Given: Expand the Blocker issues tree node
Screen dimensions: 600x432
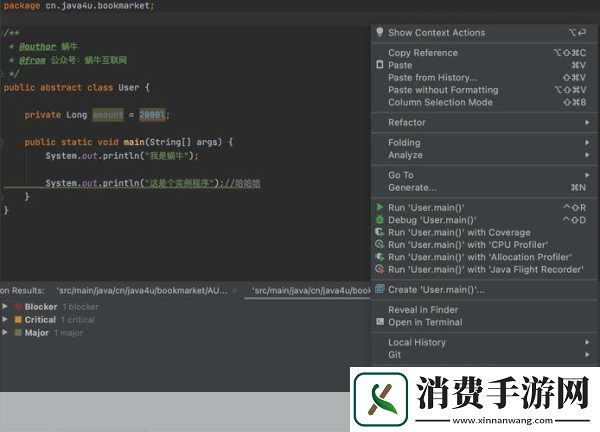Looking at the screenshot, I should 5,307.
